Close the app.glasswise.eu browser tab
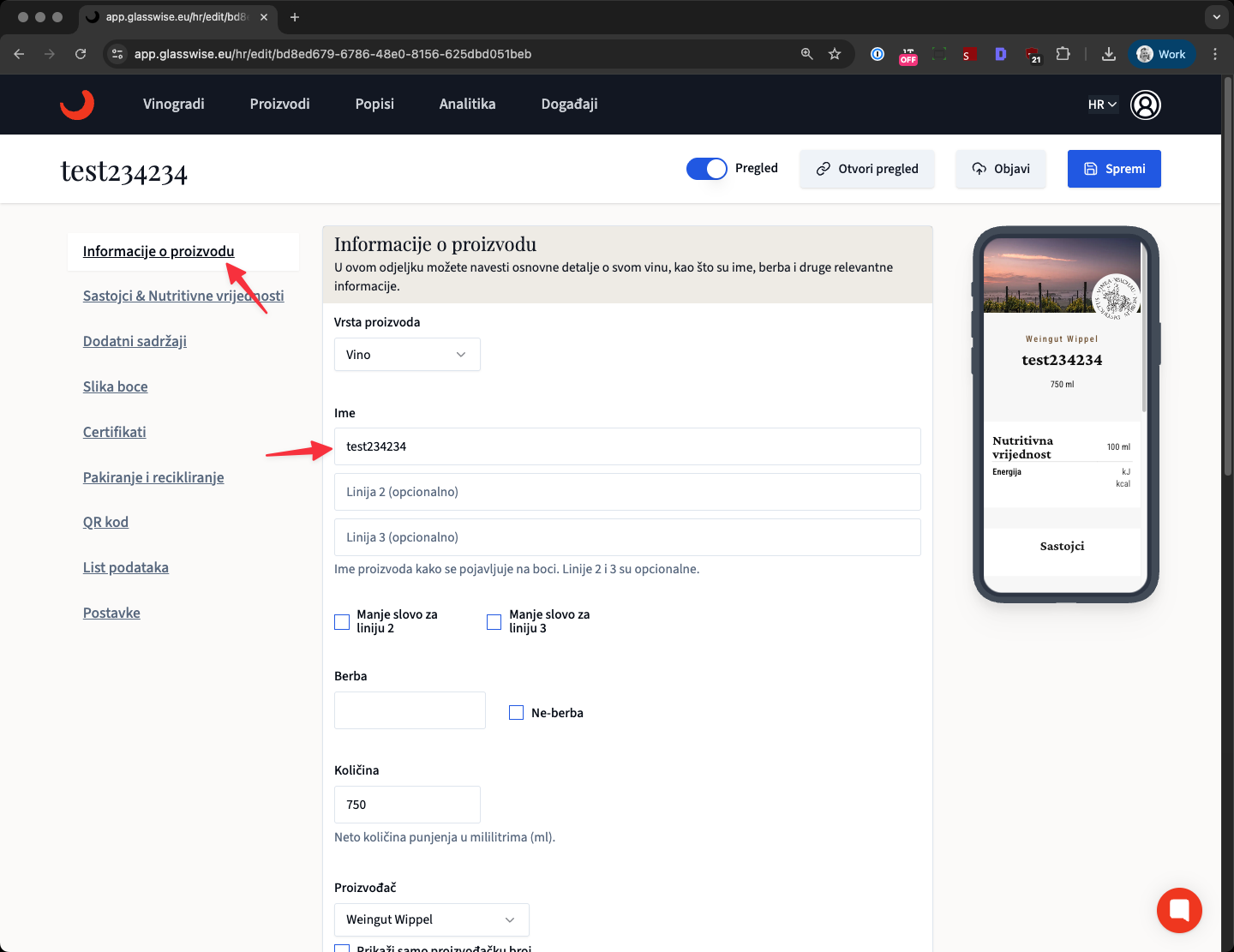This screenshot has width=1234, height=952. pos(264,17)
